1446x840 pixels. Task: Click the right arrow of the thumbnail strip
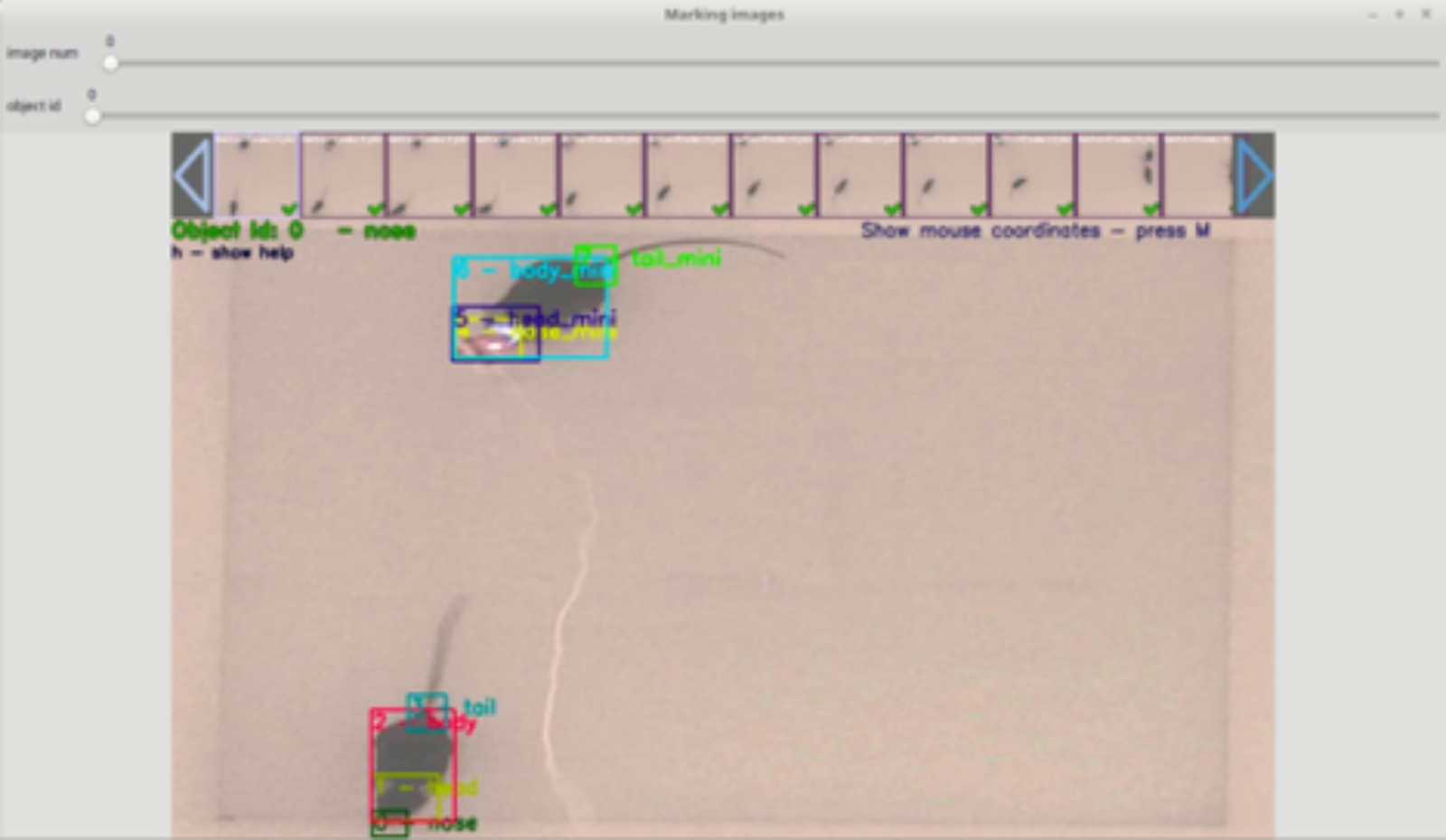1254,175
